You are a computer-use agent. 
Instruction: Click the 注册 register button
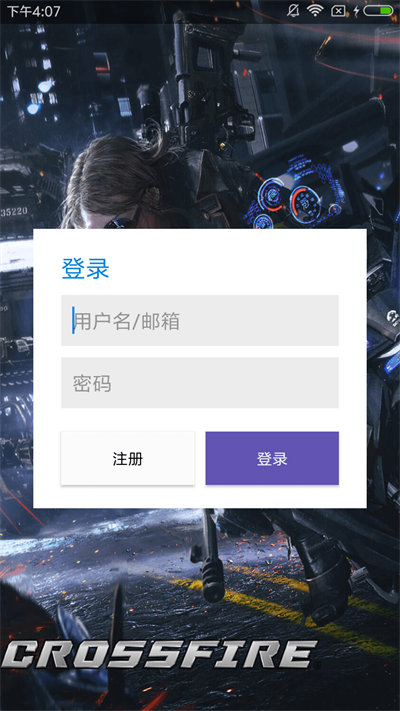coord(128,458)
